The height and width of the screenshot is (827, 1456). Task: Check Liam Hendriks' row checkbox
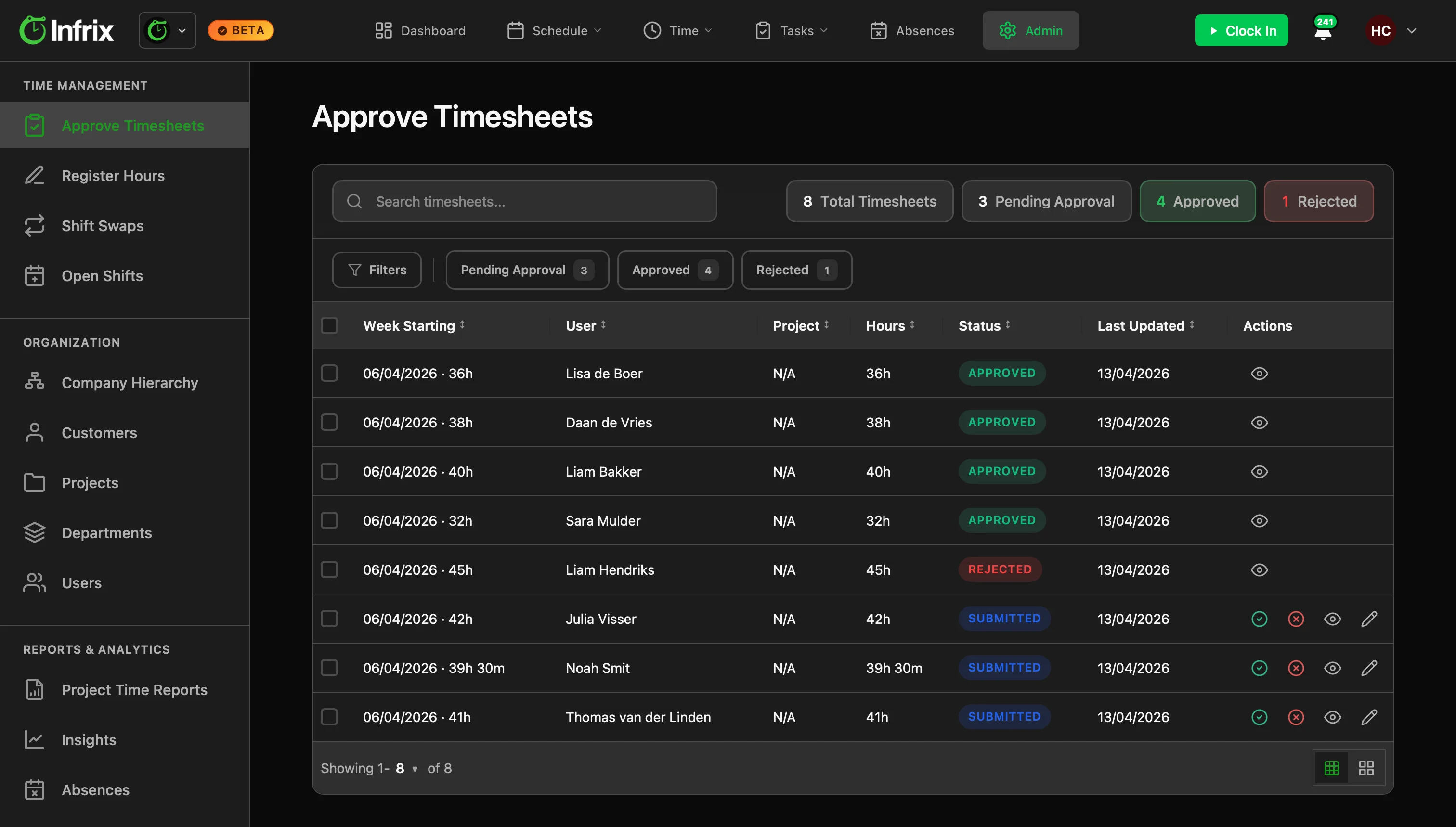tap(329, 569)
